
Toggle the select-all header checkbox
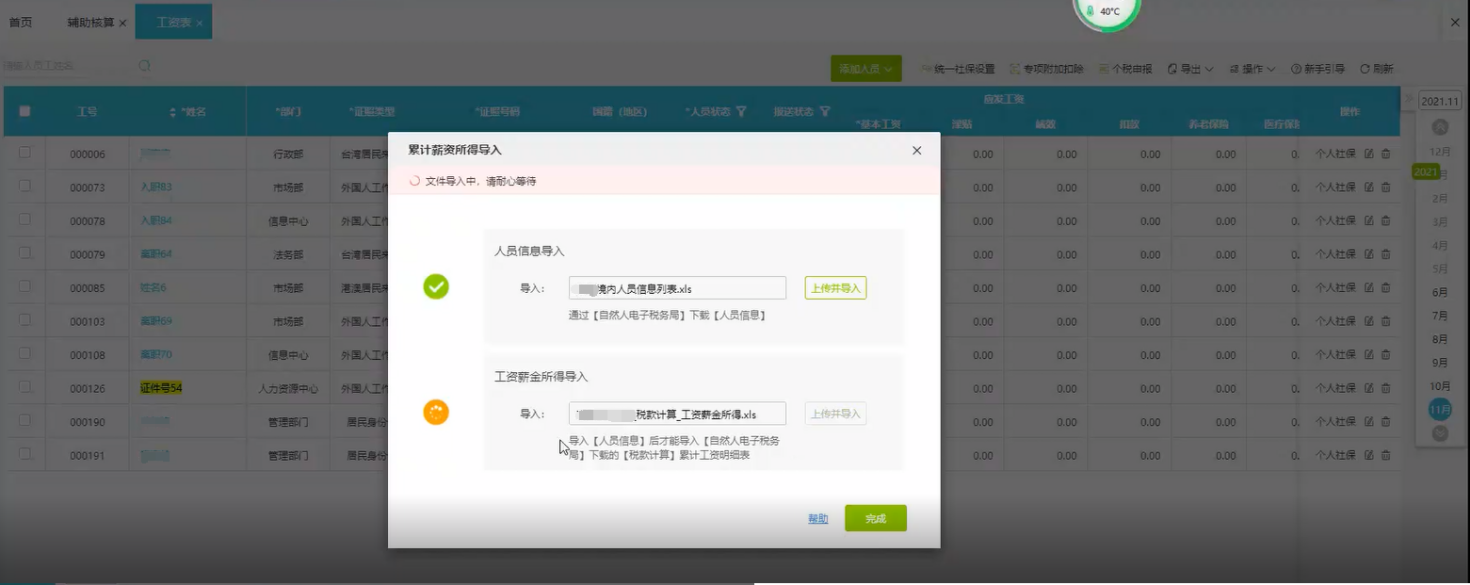[x=25, y=111]
